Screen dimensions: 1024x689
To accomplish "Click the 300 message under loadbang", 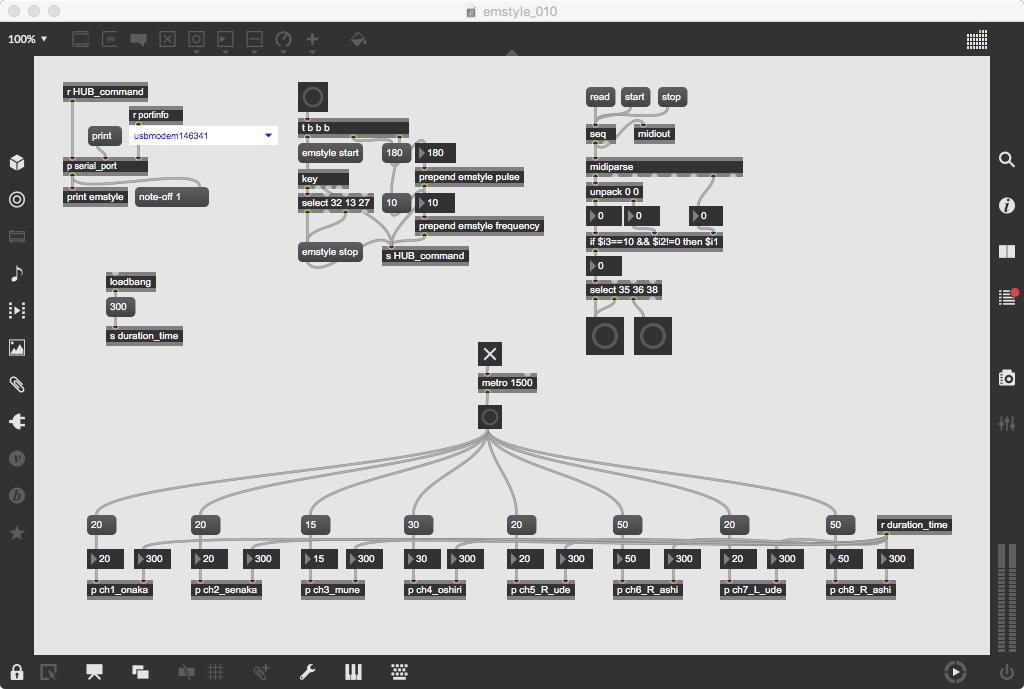I will click(120, 307).
